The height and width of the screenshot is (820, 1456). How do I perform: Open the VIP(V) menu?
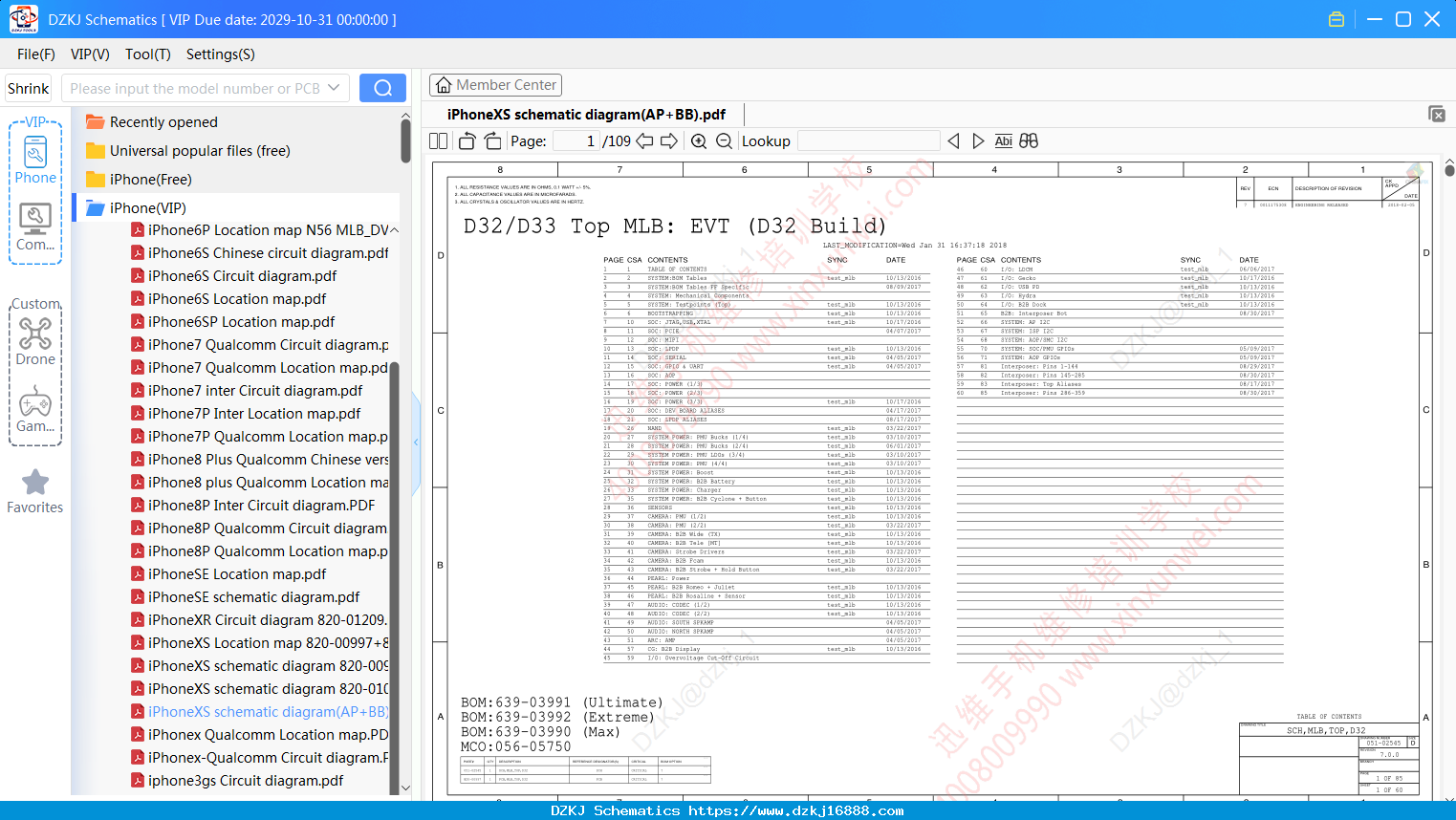click(x=90, y=54)
